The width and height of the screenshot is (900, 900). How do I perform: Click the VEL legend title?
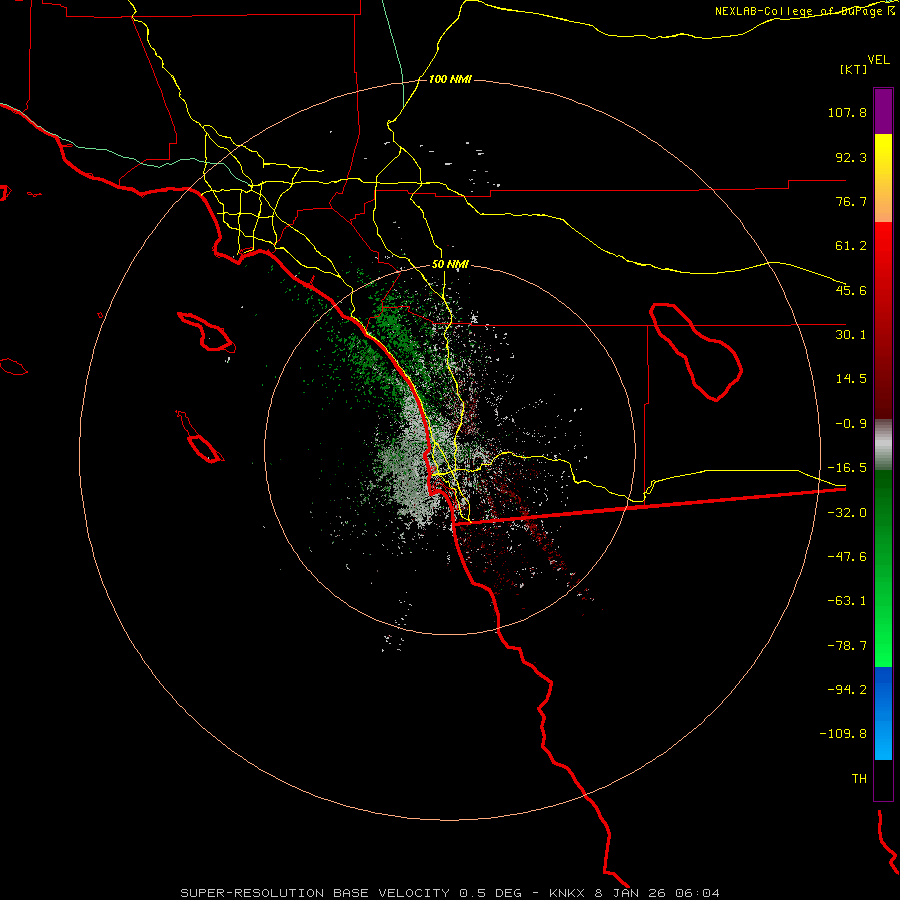(878, 60)
